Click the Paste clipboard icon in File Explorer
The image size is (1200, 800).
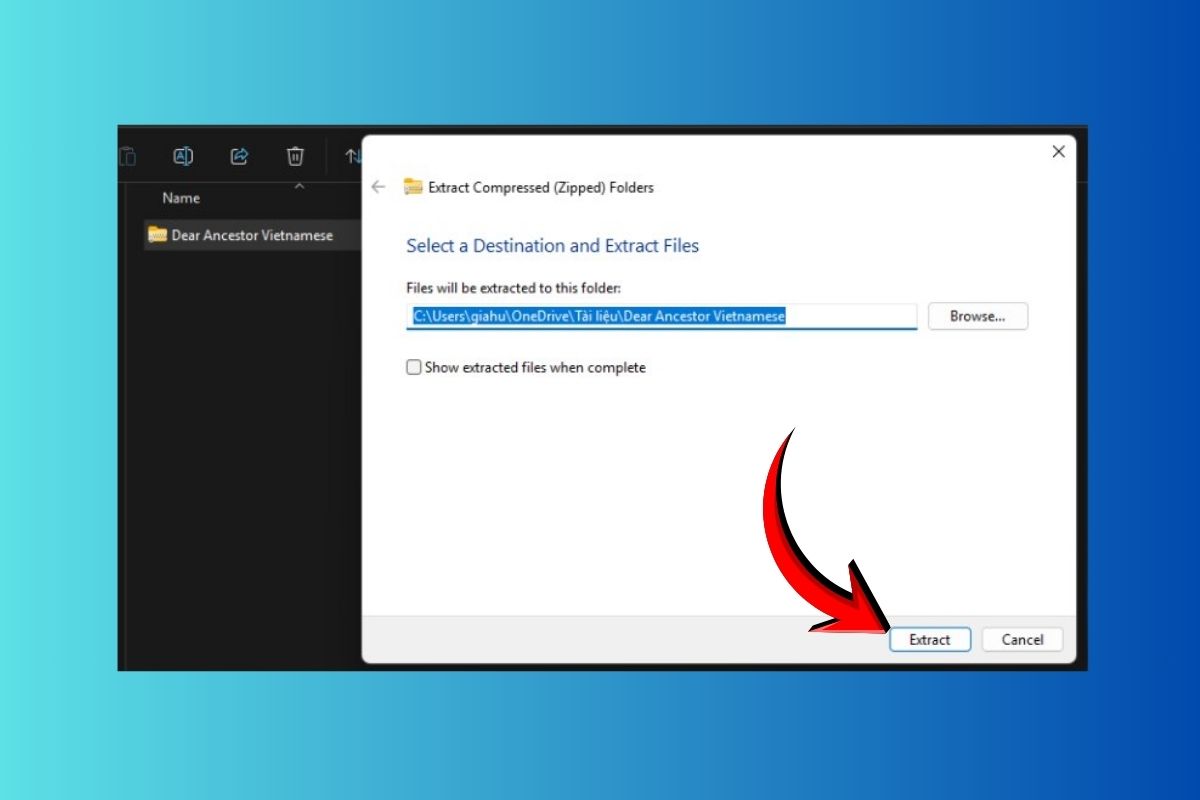tap(126, 156)
